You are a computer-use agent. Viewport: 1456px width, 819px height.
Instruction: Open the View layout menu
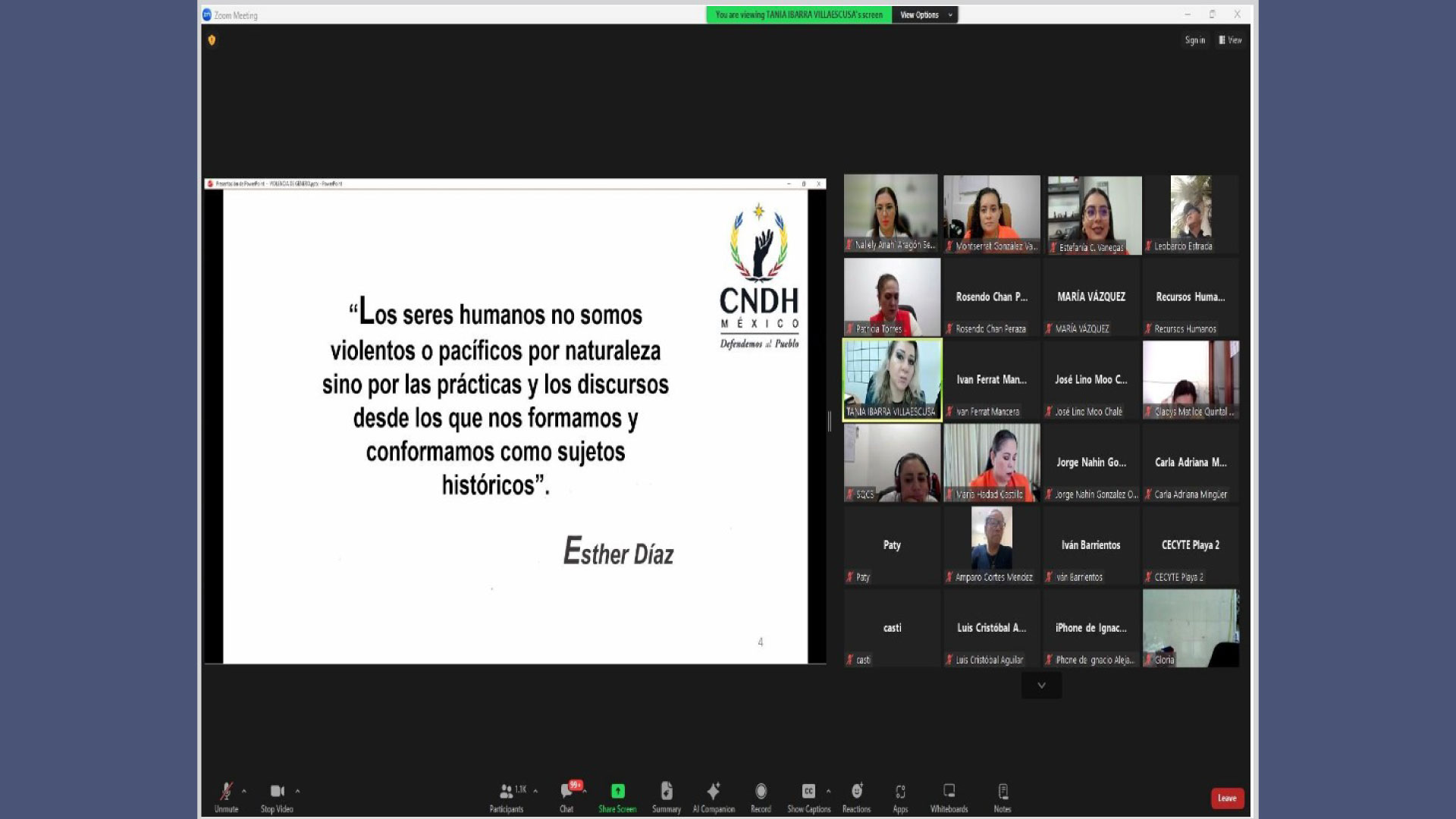[x=1230, y=40]
